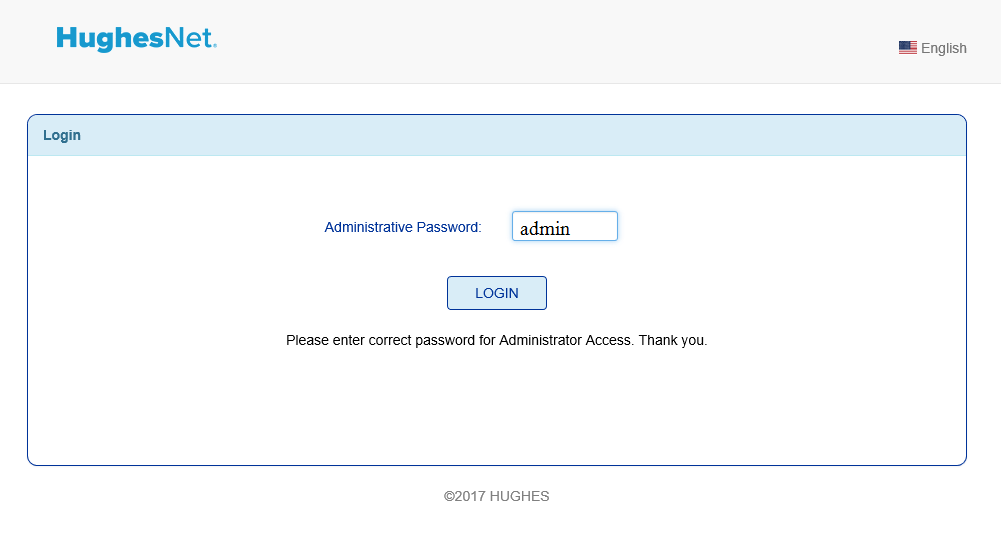Click the word 'English' next to the flag
This screenshot has height=533, width=1001.
pyautogui.click(x=944, y=49)
